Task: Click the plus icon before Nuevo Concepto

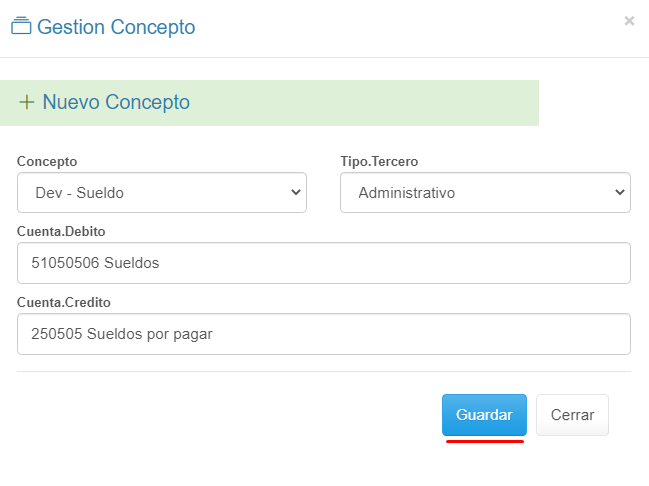Action: tap(27, 103)
